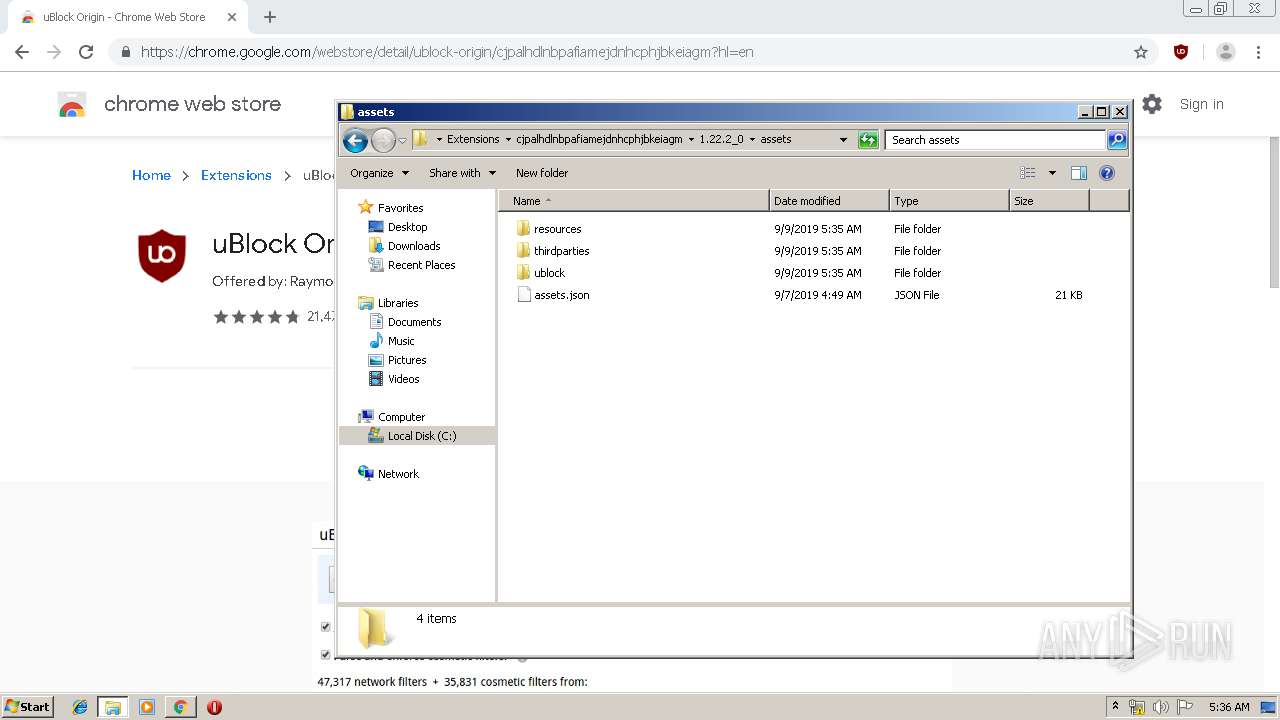1280x720 pixels.
Task: Click the volume icon in system tray
Action: (x=1160, y=707)
